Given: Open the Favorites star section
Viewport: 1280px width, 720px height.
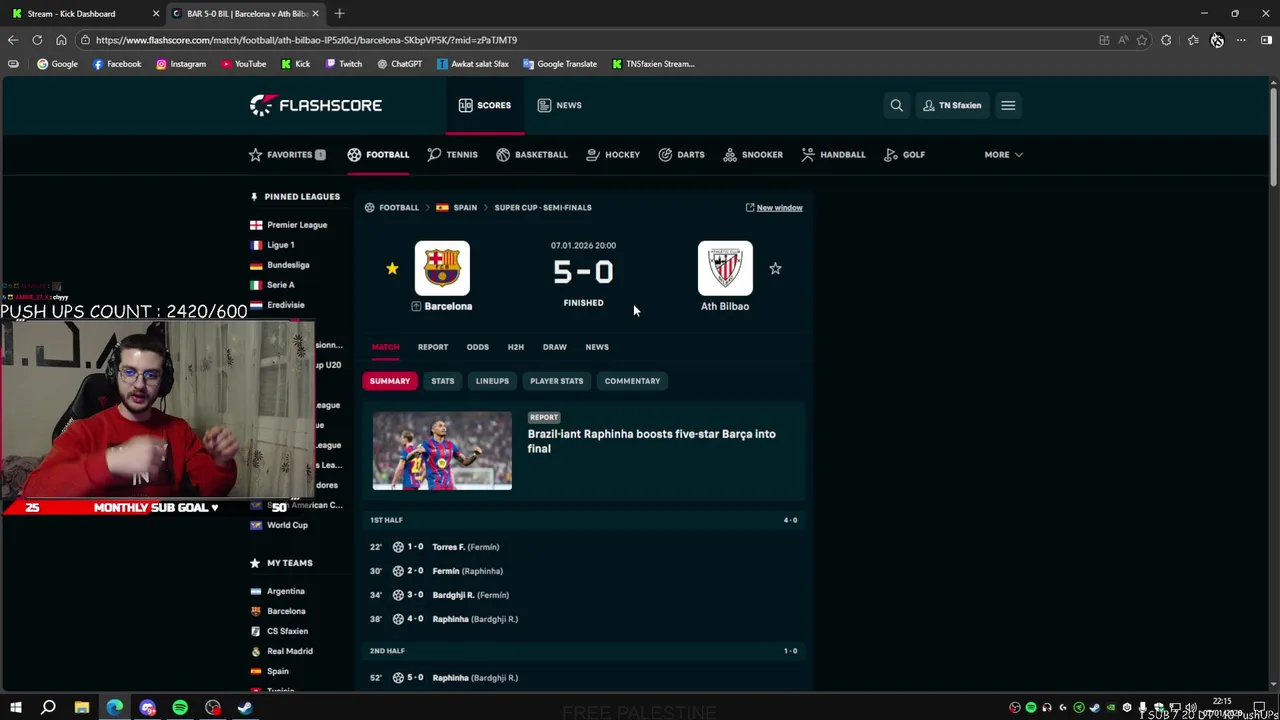Looking at the screenshot, I should click(x=287, y=155).
